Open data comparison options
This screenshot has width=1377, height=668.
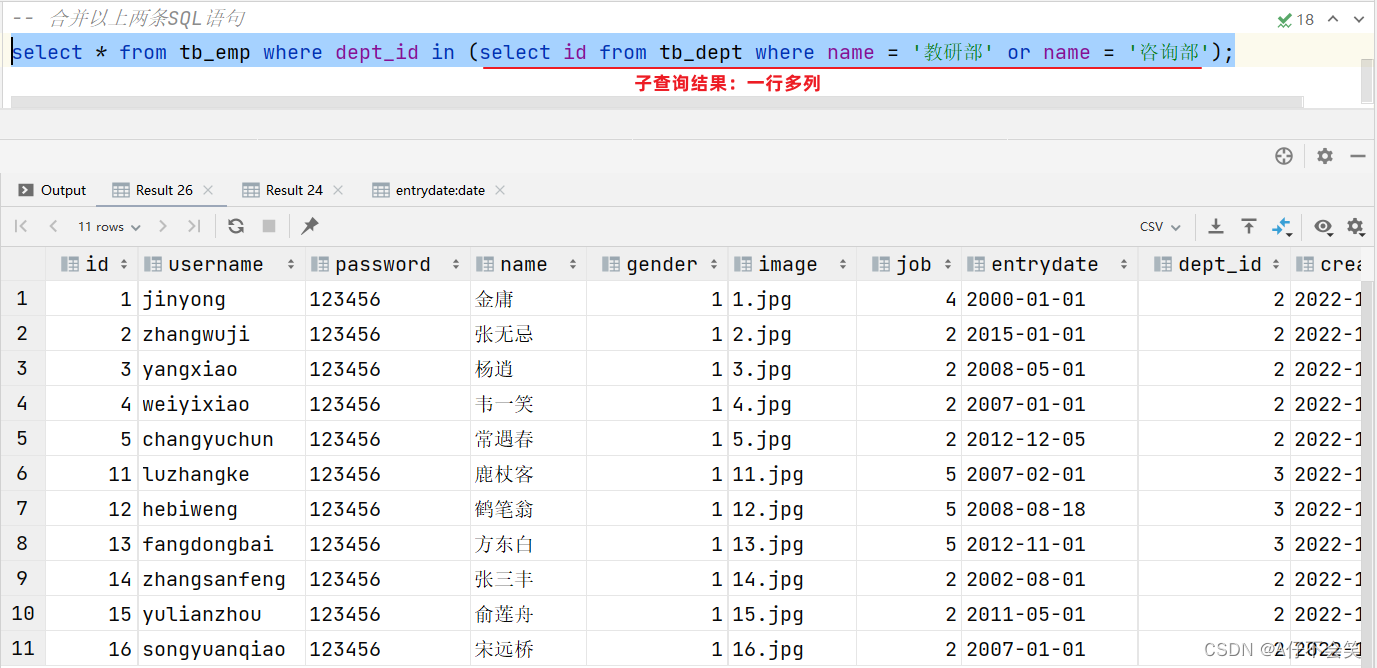pyautogui.click(x=1283, y=226)
